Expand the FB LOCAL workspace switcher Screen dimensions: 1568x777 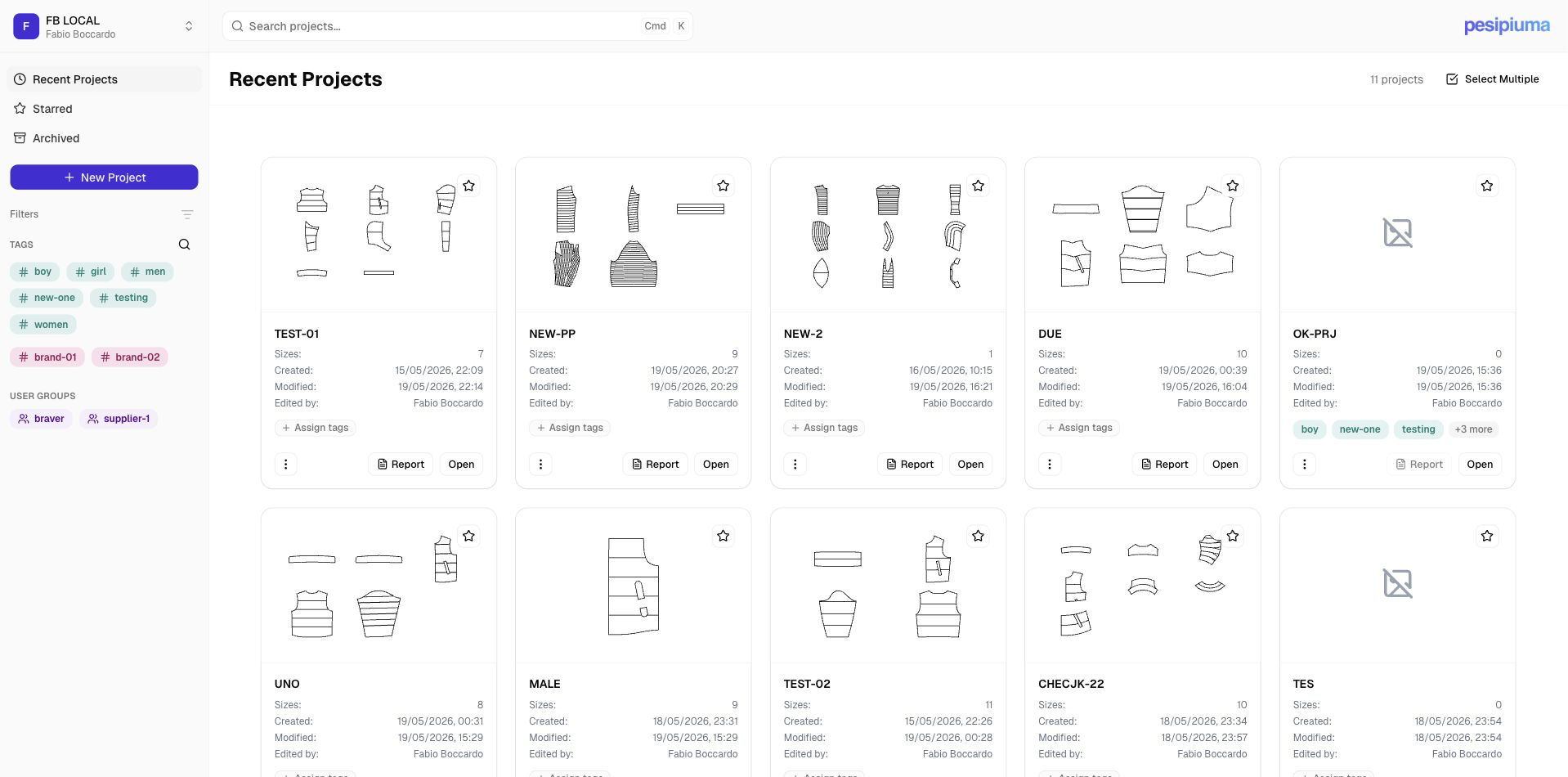pyautogui.click(x=189, y=26)
